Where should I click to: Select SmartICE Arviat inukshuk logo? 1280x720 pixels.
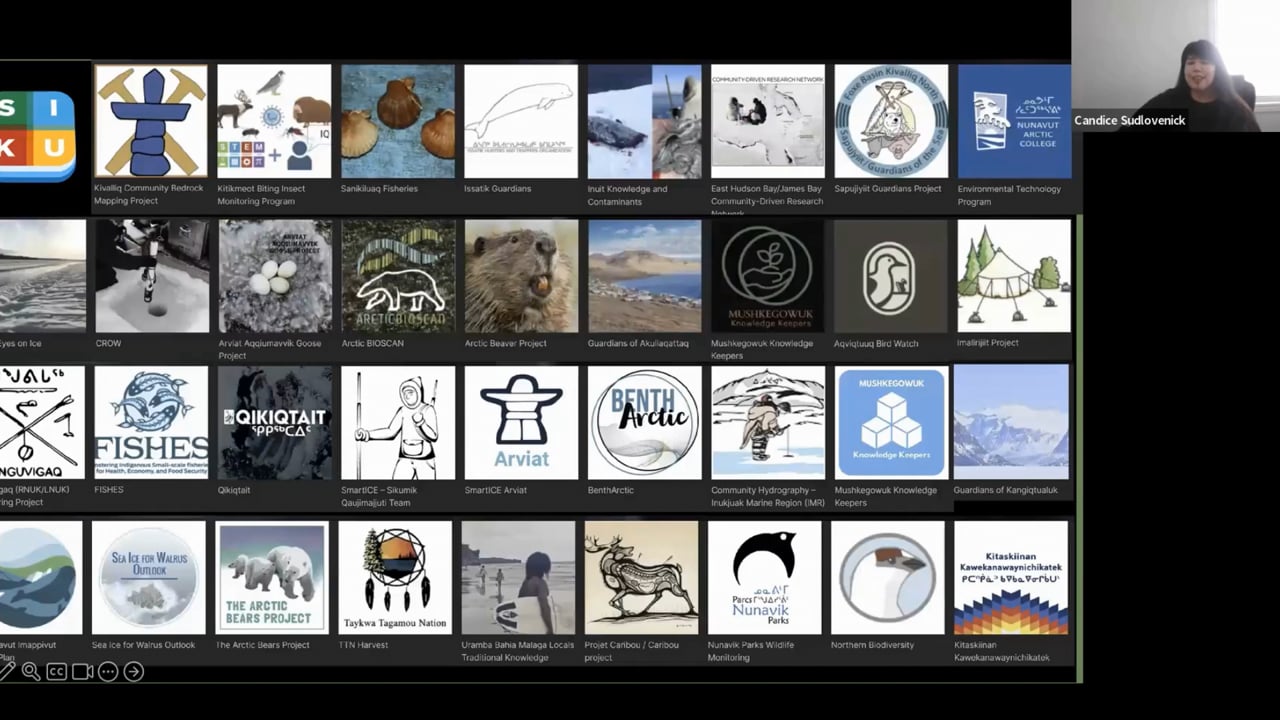click(x=521, y=422)
